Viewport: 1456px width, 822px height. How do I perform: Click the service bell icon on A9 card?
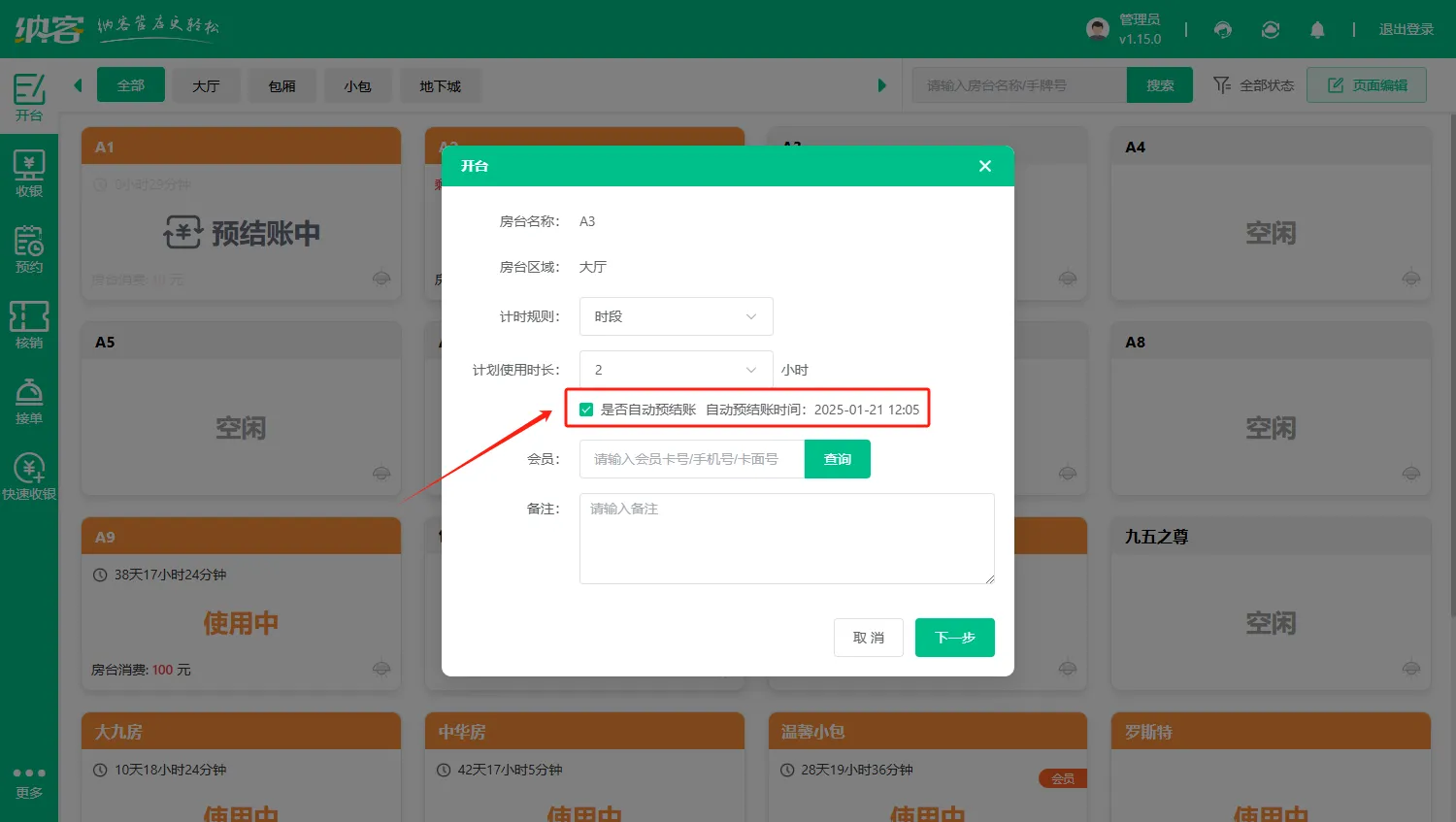point(381,669)
